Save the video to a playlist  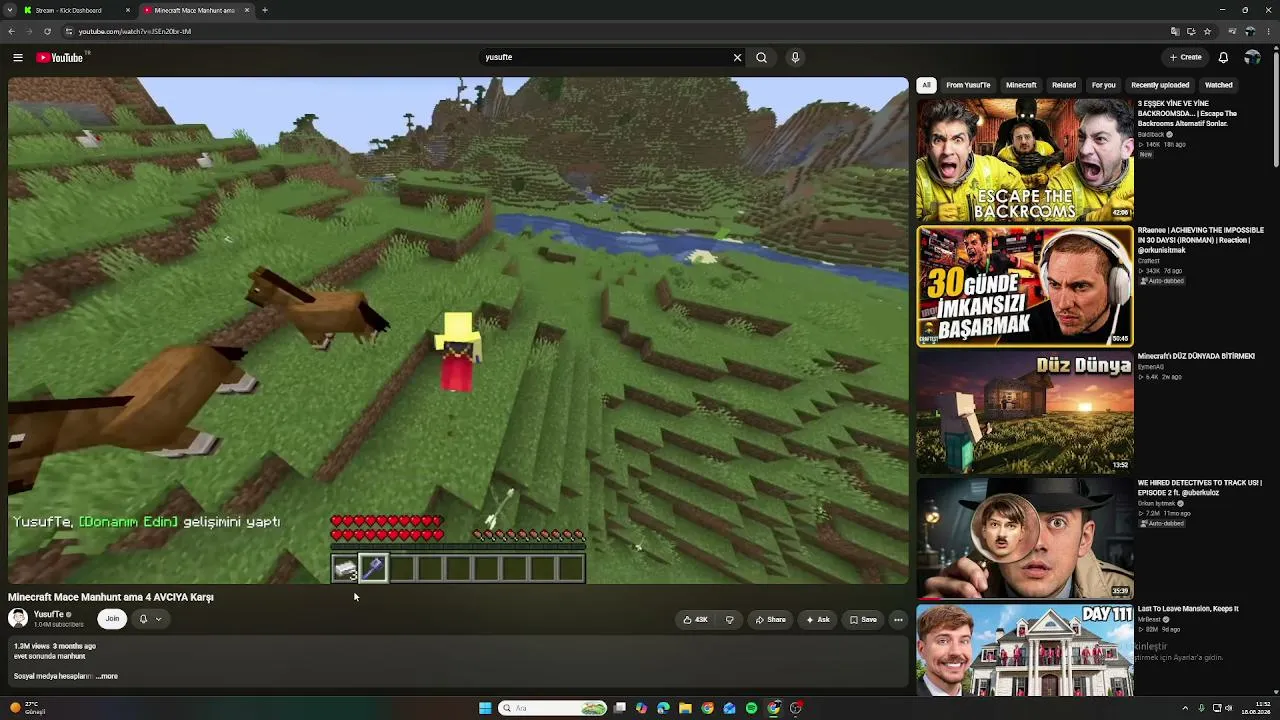863,620
